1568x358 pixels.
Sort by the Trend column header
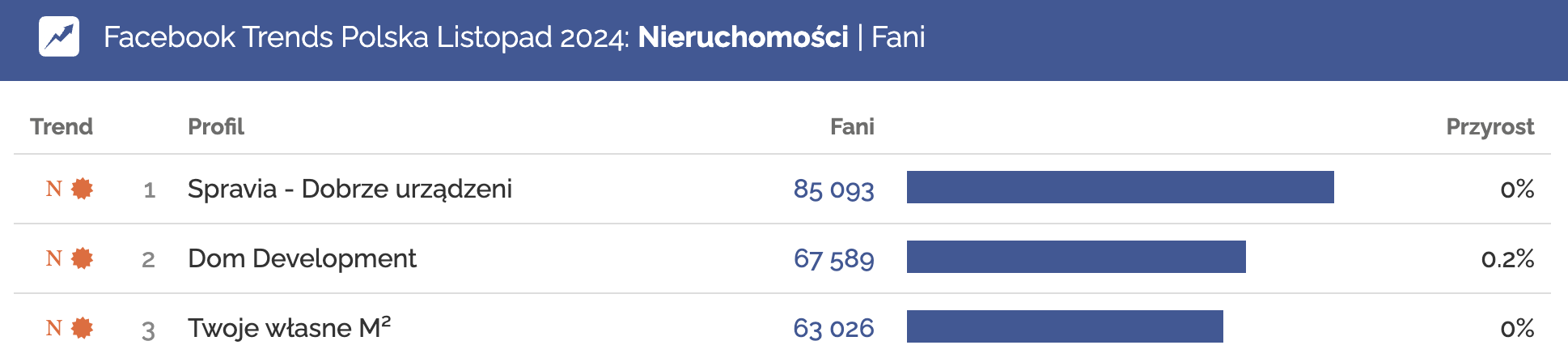click(x=61, y=126)
